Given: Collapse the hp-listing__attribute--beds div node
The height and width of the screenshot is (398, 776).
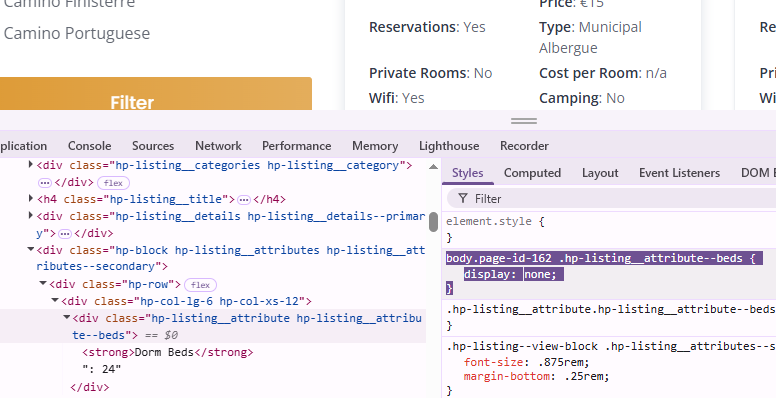Looking at the screenshot, I should 67,317.
